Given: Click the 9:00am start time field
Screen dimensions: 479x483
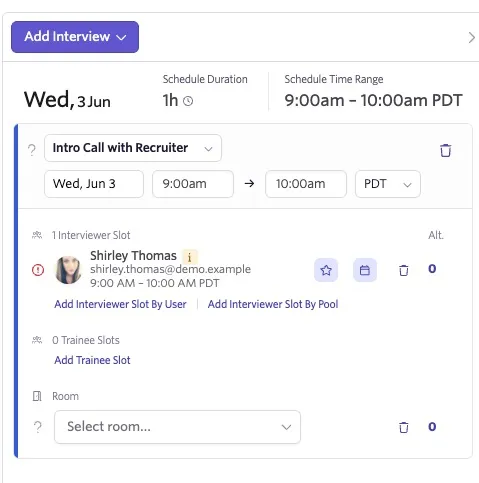Looking at the screenshot, I should (x=193, y=184).
